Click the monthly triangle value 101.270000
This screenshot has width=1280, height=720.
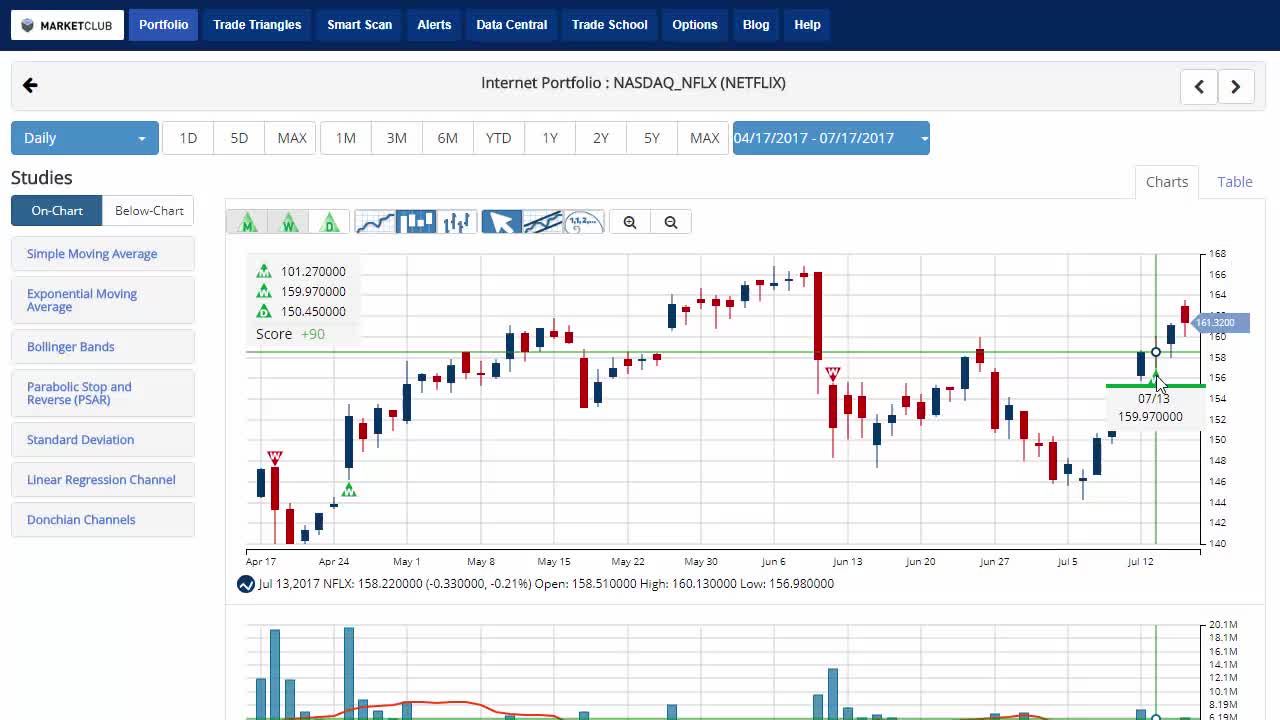point(313,271)
